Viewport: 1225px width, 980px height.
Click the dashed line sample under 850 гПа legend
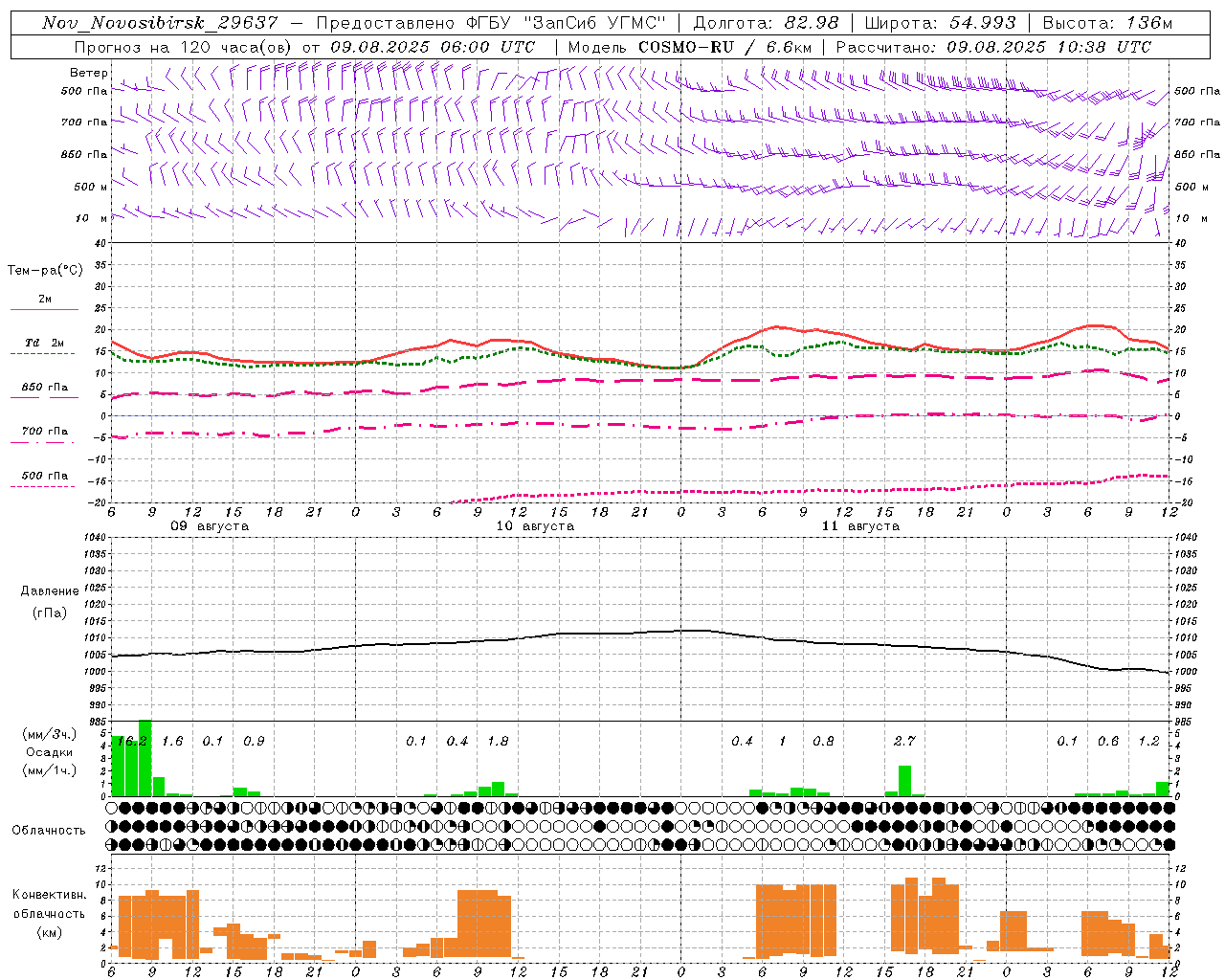tap(42, 397)
